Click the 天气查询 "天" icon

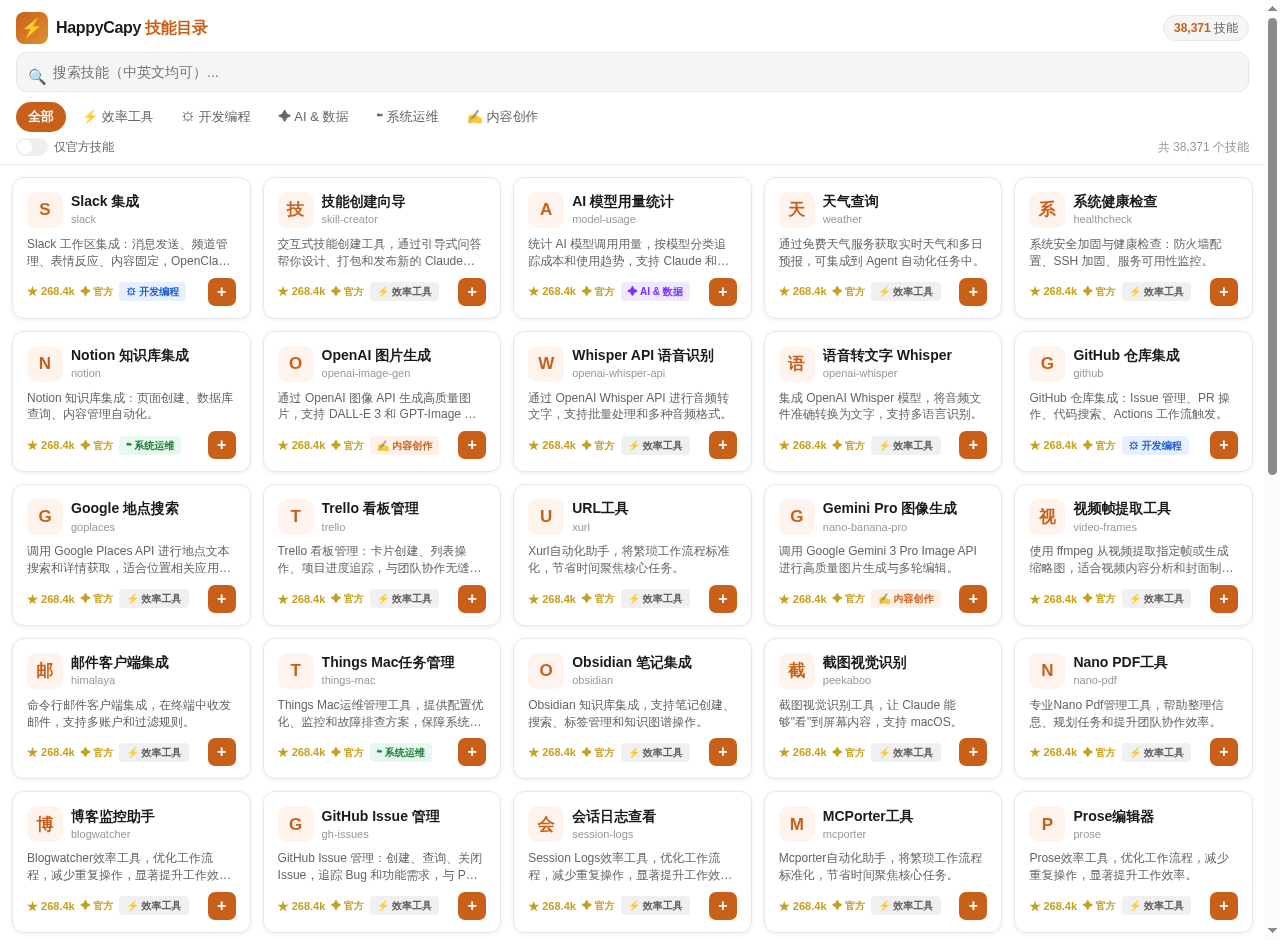(795, 209)
